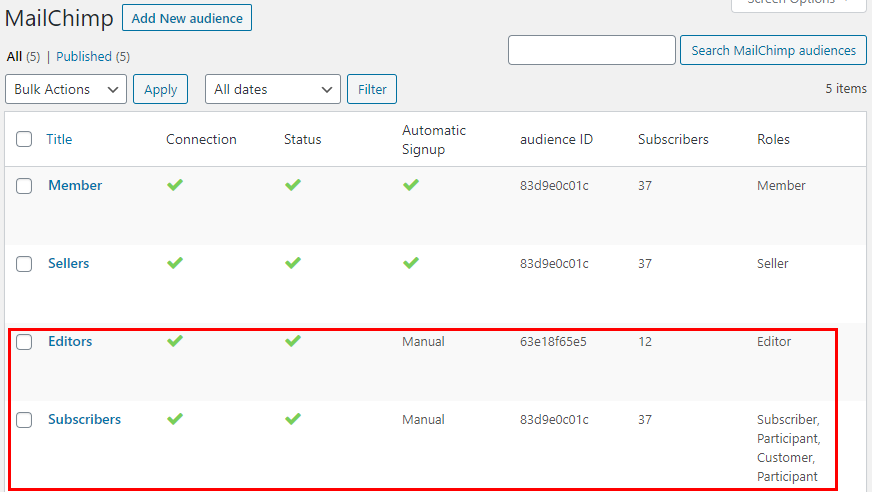Screen dimensions: 872x492
Task: Click the Connection column header
Action: point(201,139)
